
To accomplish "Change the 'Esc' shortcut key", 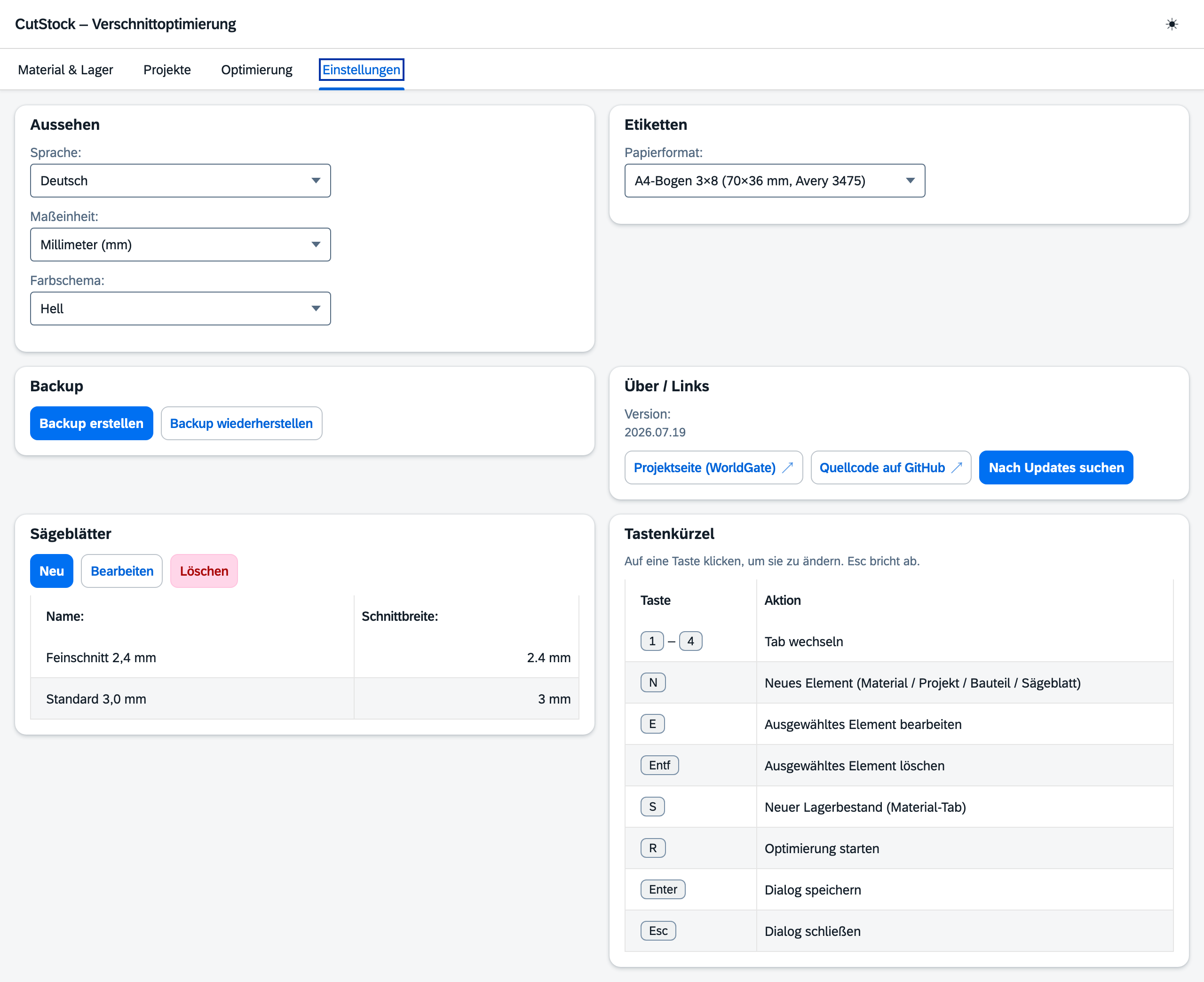I will click(658, 931).
